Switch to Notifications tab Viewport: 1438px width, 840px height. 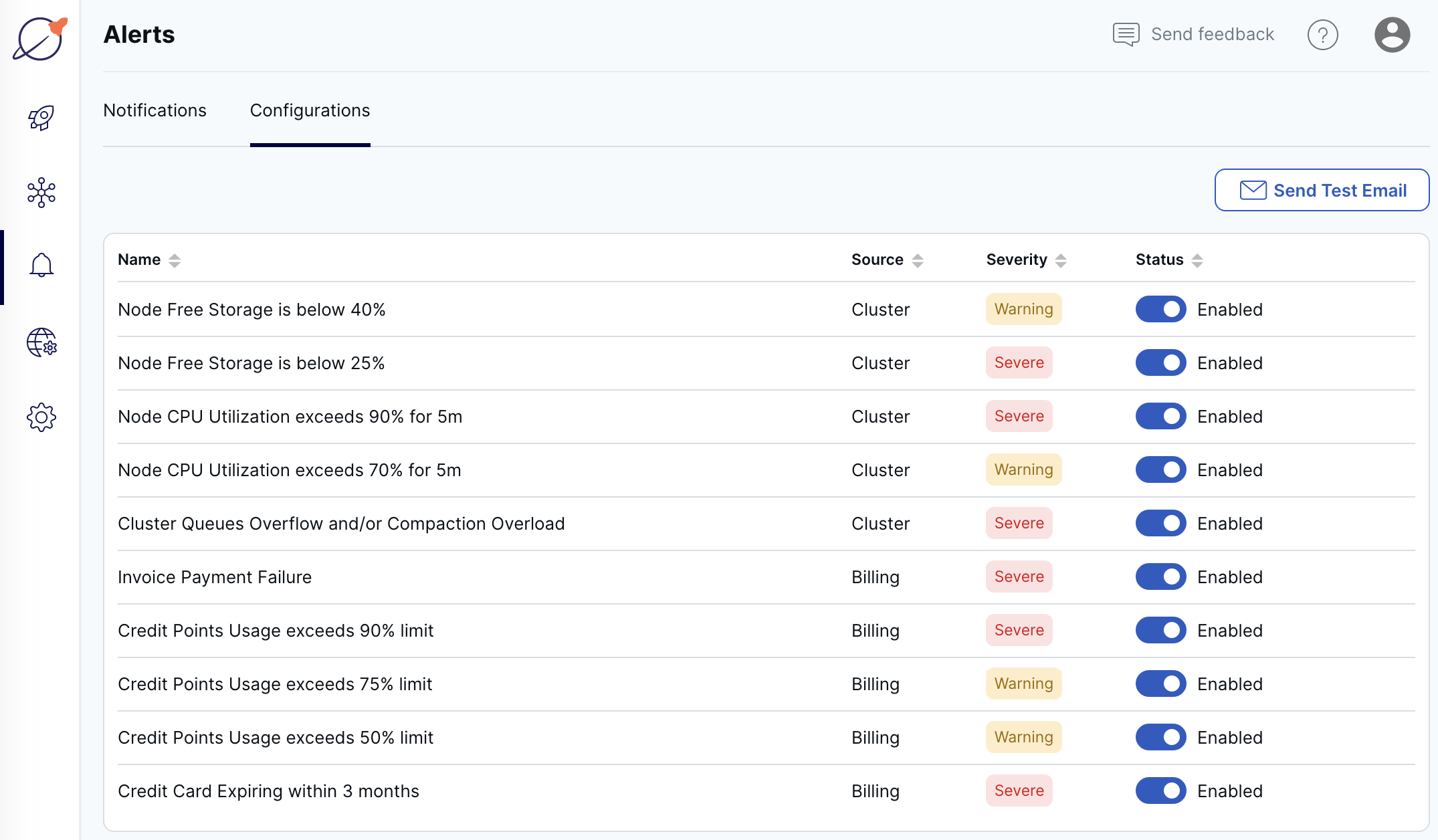coord(155,110)
